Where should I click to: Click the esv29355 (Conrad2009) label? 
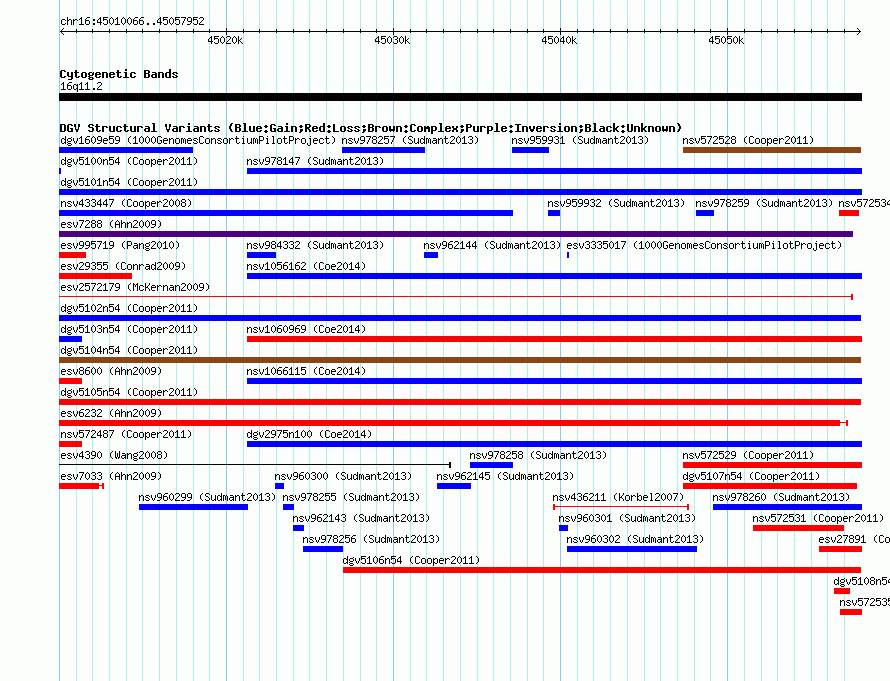123,266
